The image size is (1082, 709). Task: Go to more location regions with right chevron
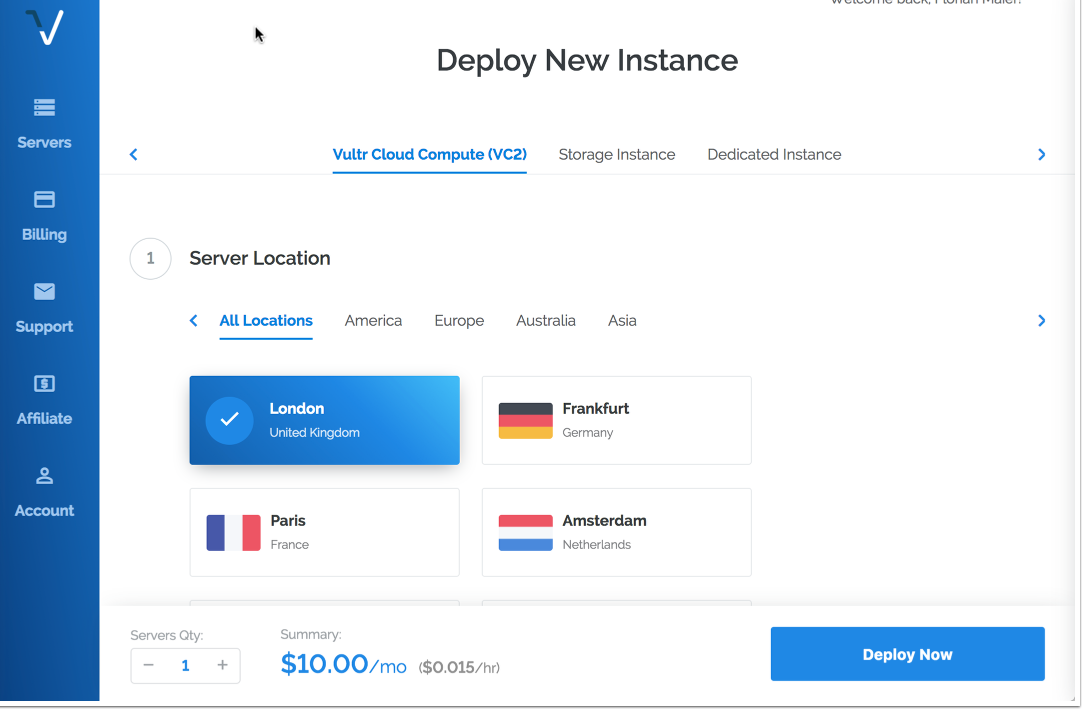pos(1042,320)
